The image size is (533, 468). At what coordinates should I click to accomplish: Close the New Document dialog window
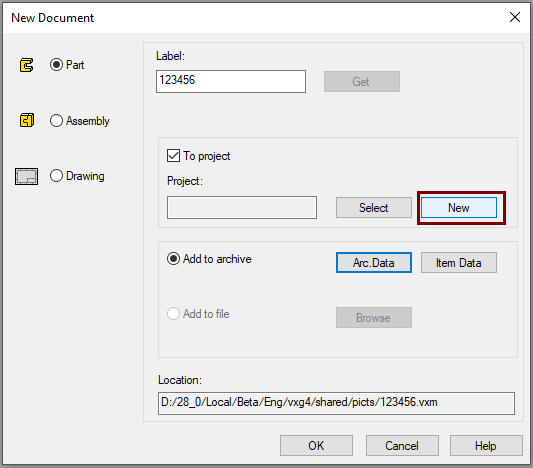click(515, 17)
